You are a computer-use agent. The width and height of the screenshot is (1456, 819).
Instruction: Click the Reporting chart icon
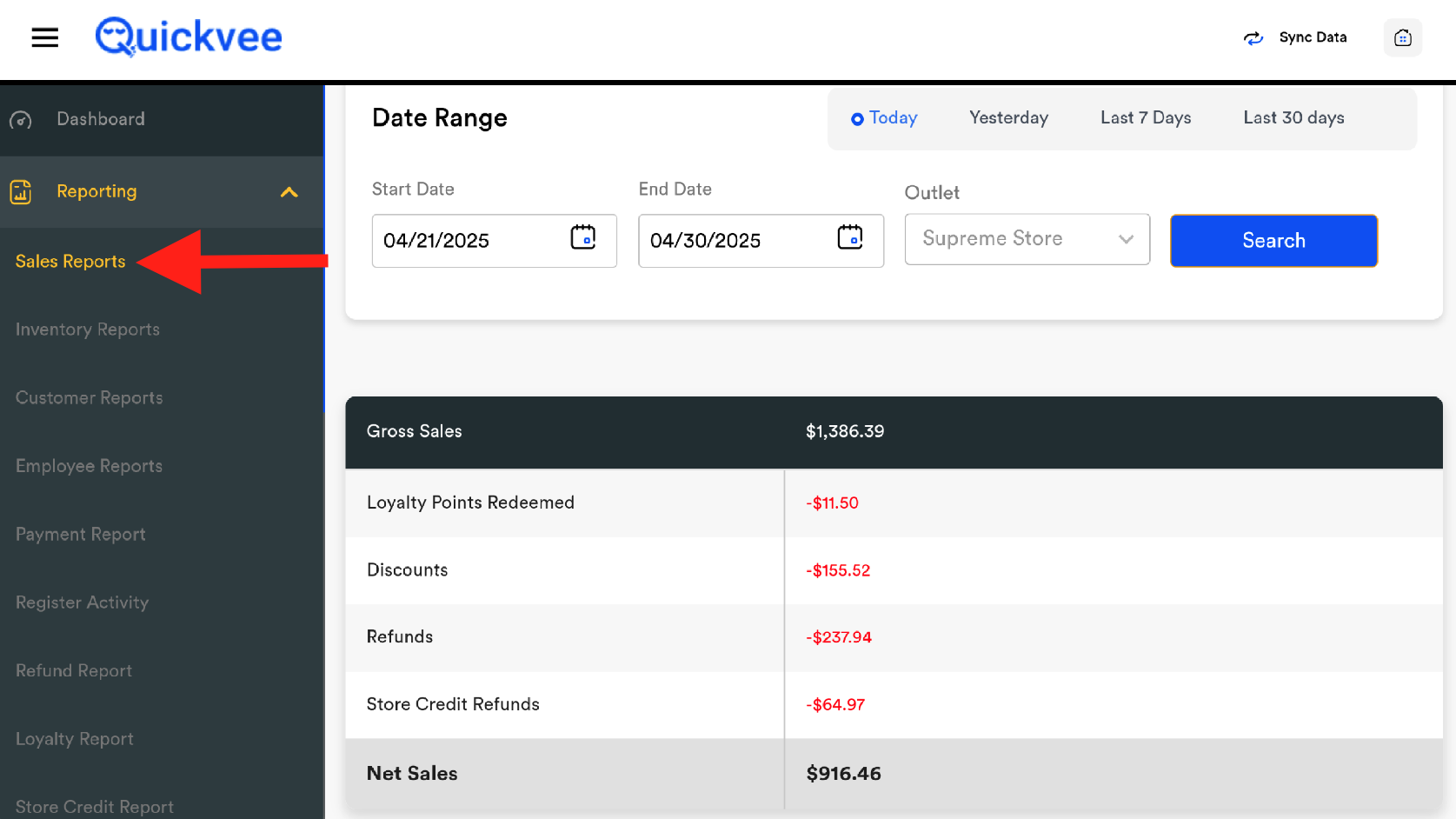point(21,192)
